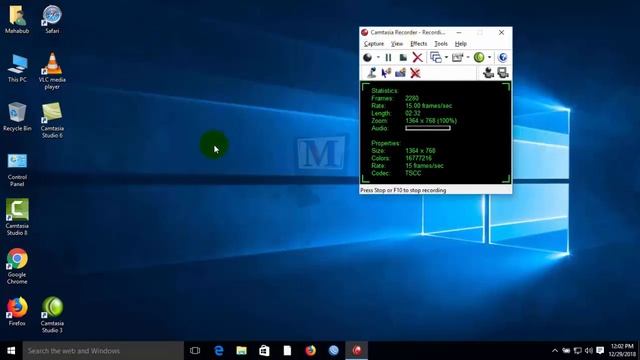Open the Windows Start menu

click(11, 351)
